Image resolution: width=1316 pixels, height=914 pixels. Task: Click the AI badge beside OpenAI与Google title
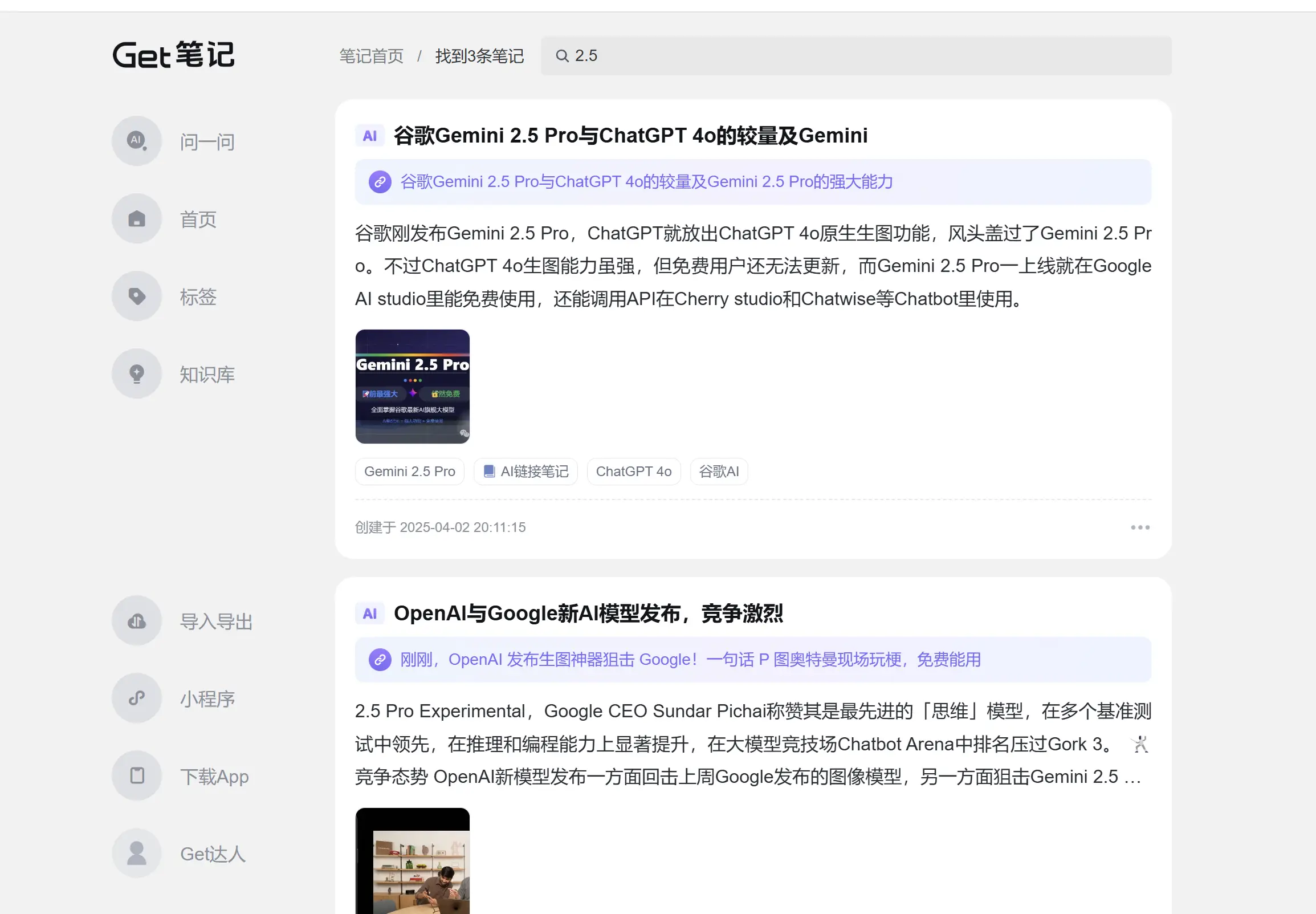[x=370, y=614]
